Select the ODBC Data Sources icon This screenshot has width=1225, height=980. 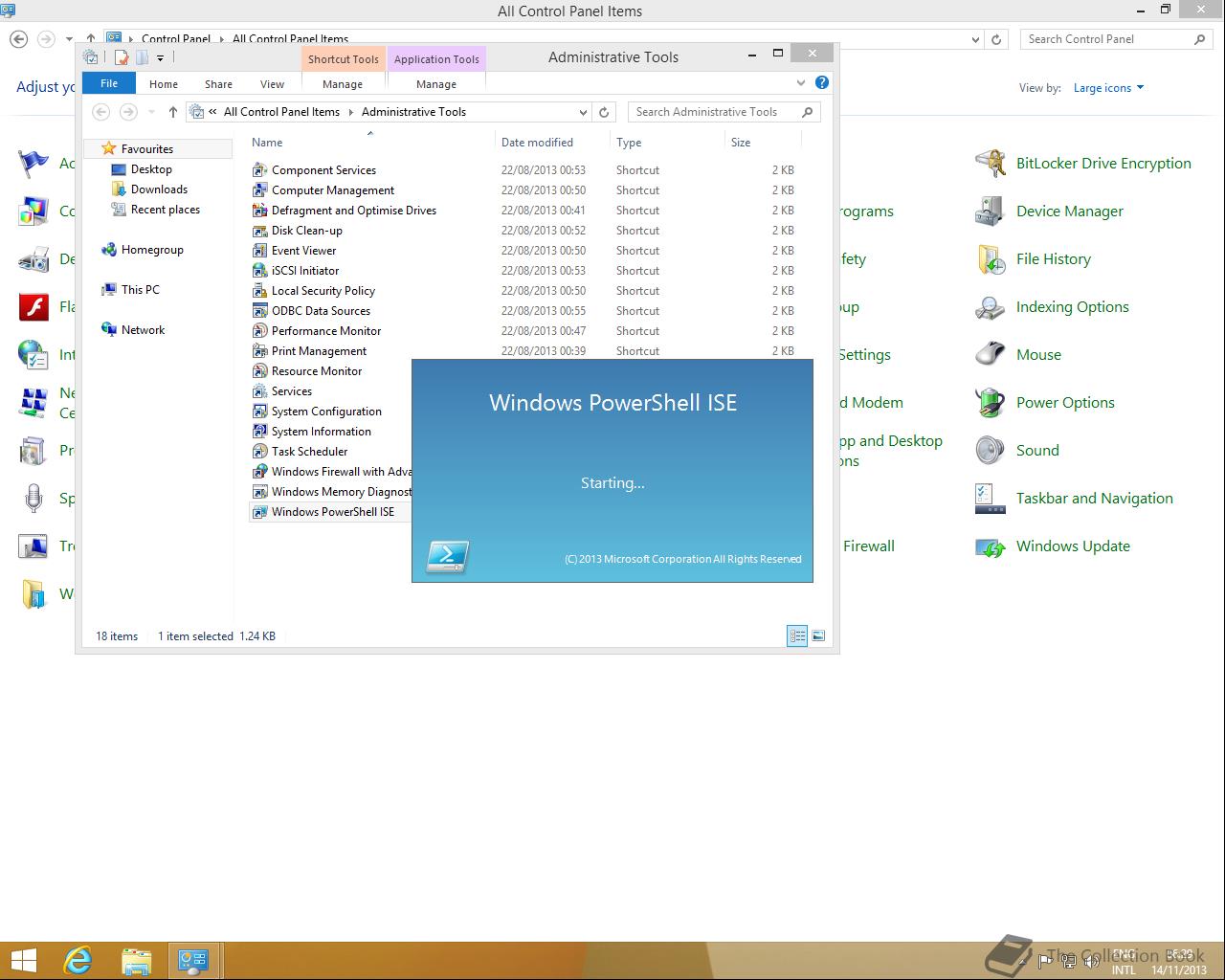[259, 311]
